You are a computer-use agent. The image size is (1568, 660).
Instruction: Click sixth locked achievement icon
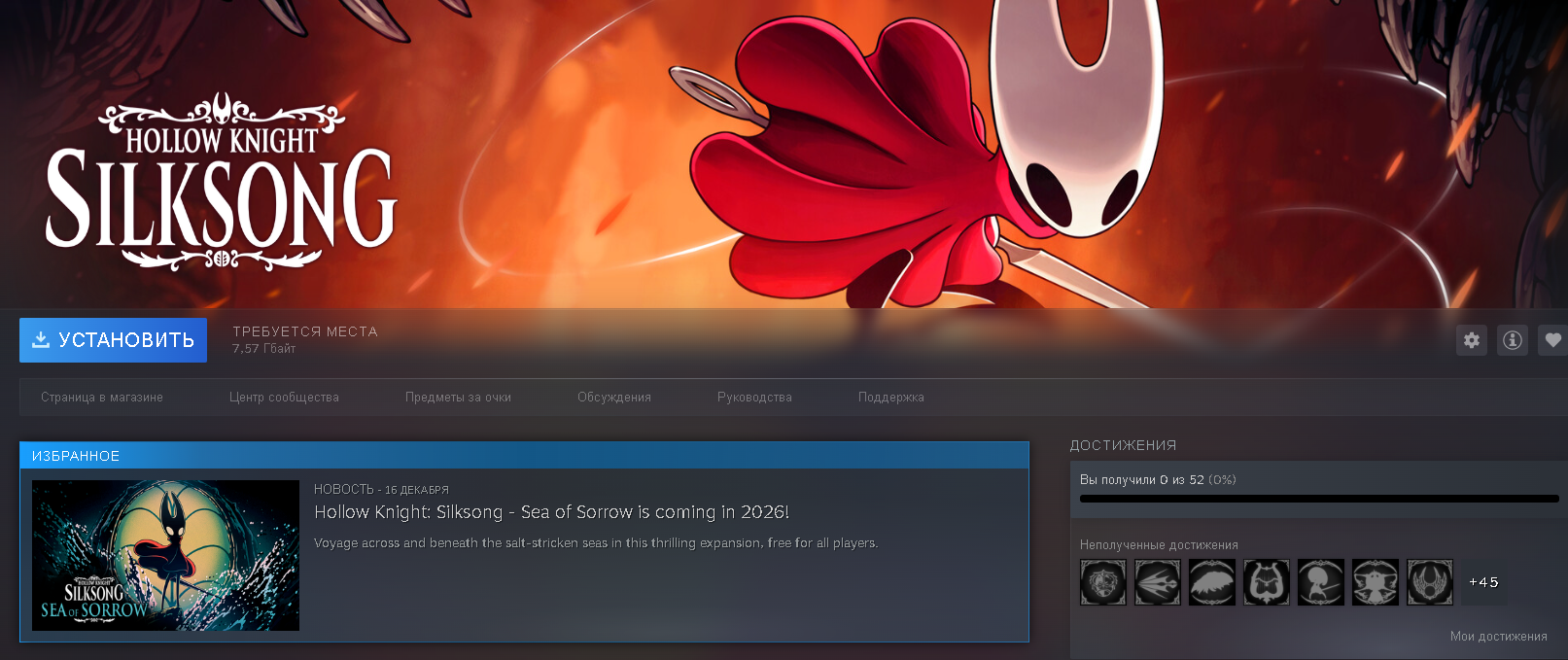click(x=1376, y=582)
